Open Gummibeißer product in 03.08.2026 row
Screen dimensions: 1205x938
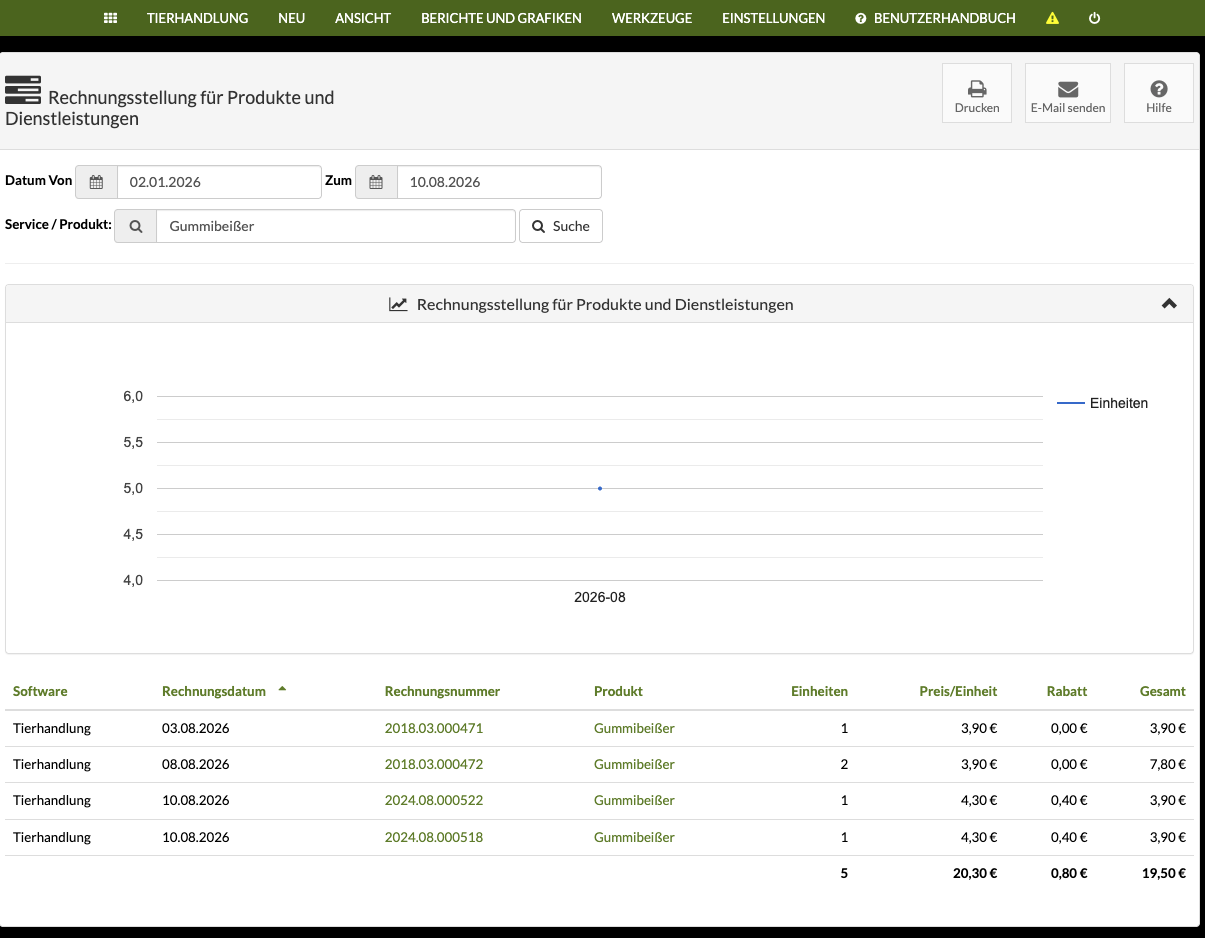click(634, 728)
